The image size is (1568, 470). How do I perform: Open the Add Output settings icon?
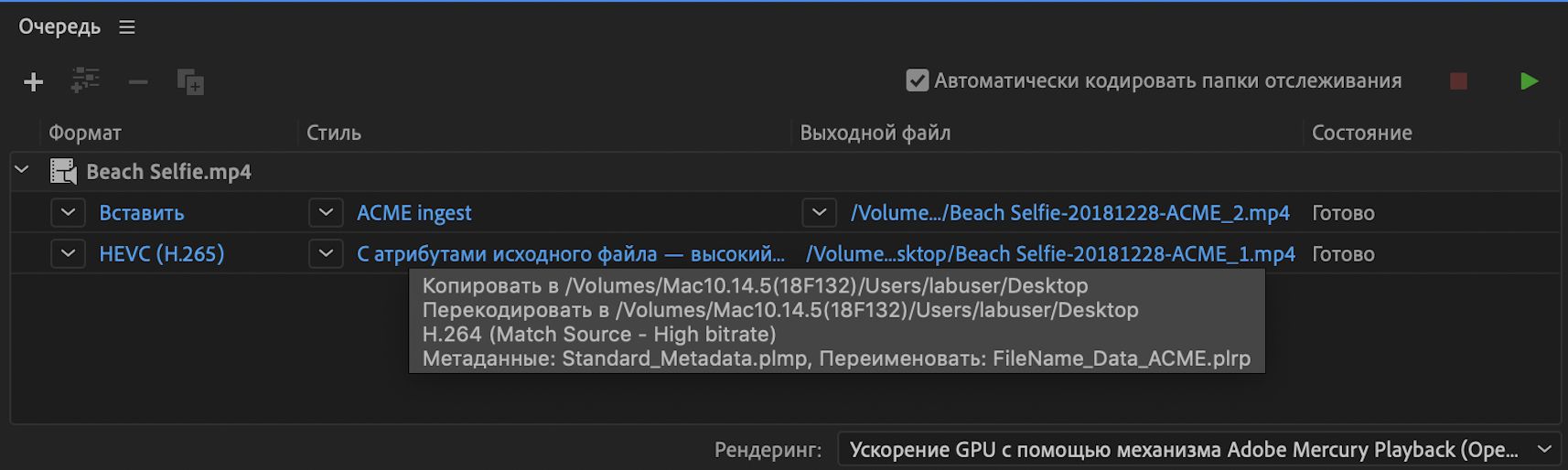pos(85,81)
